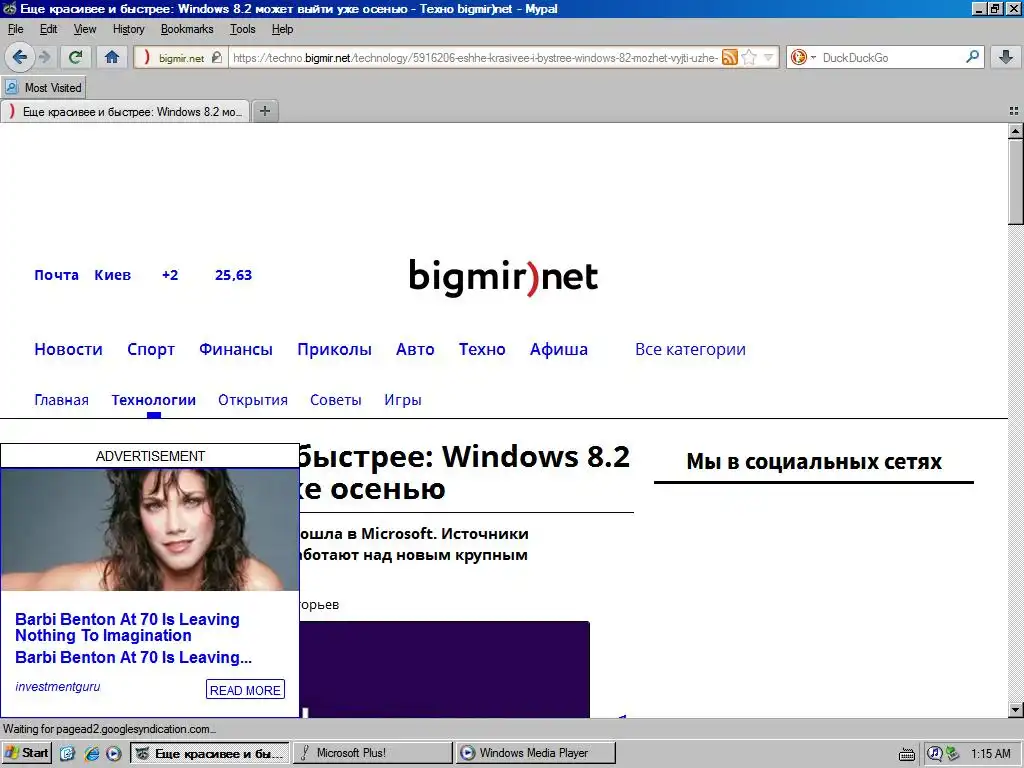This screenshot has height=768, width=1024.
Task: Go back using the back arrow button
Action: (20, 57)
